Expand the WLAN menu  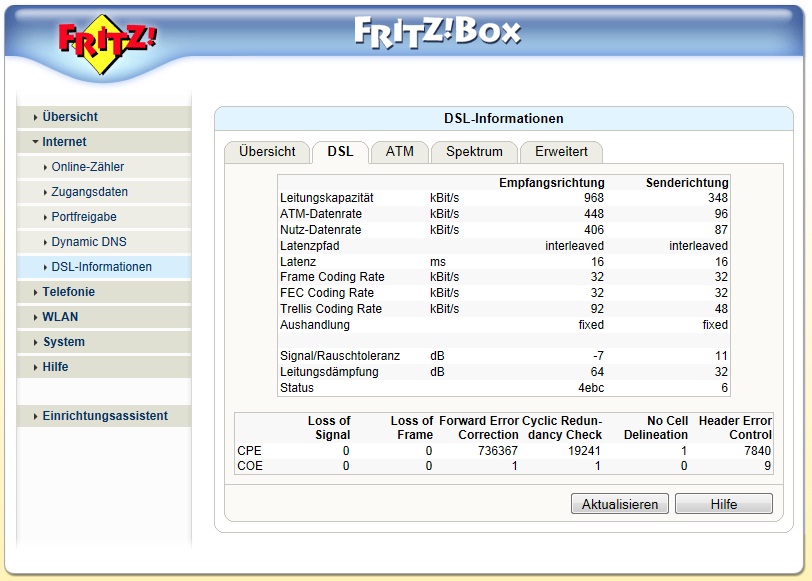coord(104,316)
